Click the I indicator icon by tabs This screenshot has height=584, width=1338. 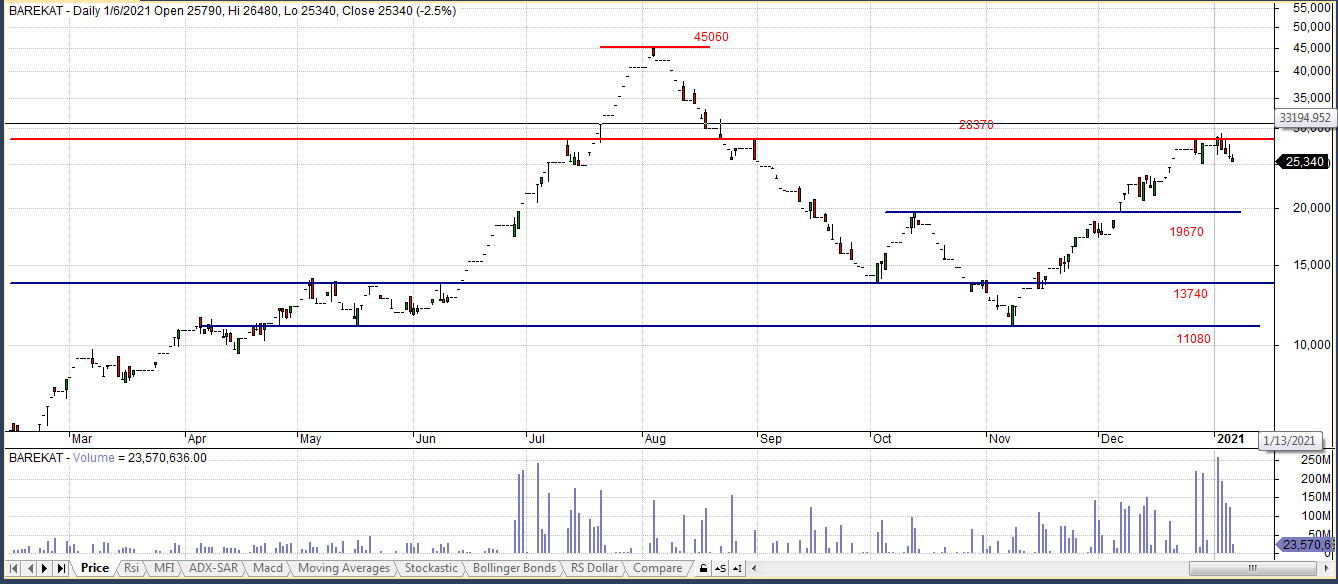tap(738, 568)
